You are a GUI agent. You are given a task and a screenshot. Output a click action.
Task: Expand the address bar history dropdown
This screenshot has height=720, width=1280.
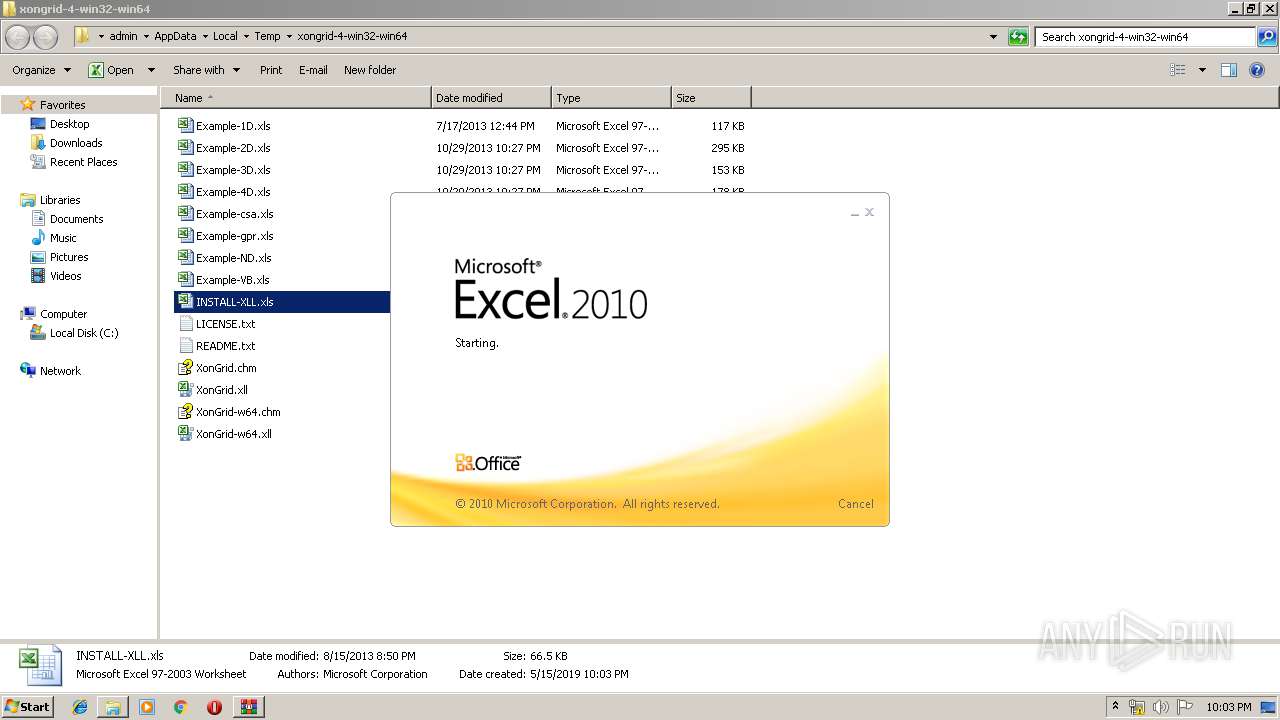coord(993,37)
